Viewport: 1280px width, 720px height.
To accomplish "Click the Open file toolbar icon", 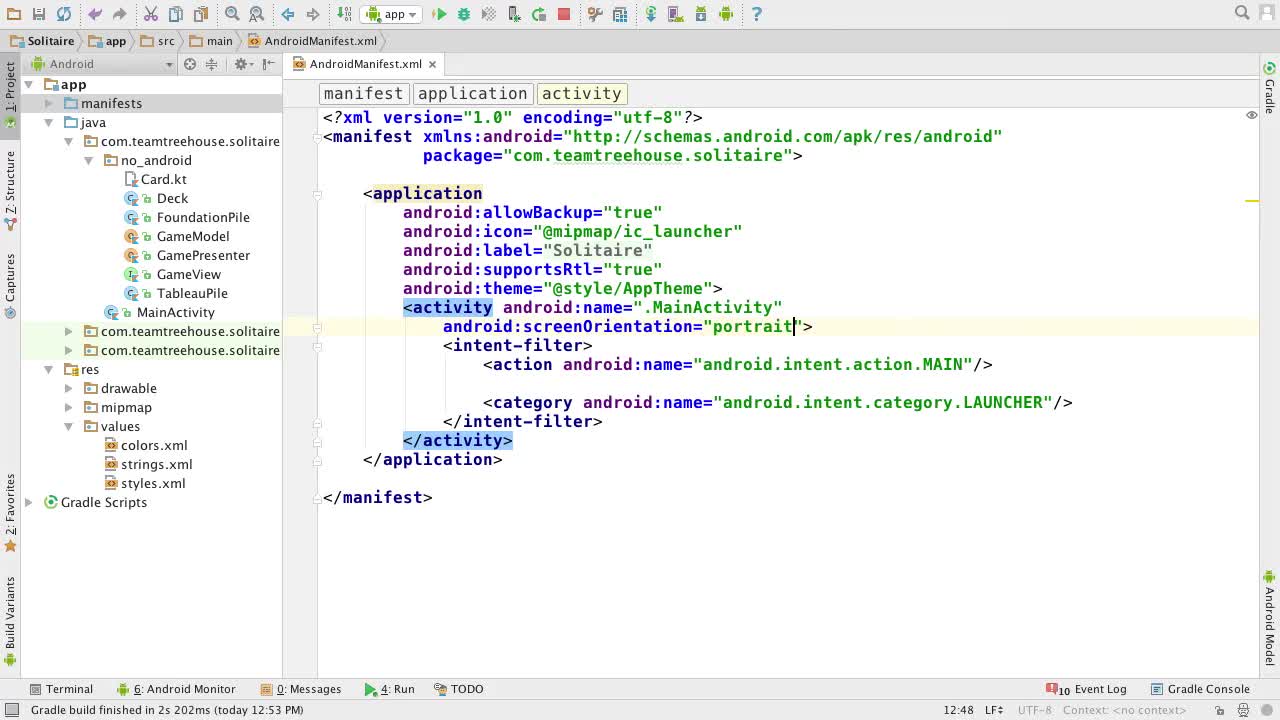I will pyautogui.click(x=14, y=14).
